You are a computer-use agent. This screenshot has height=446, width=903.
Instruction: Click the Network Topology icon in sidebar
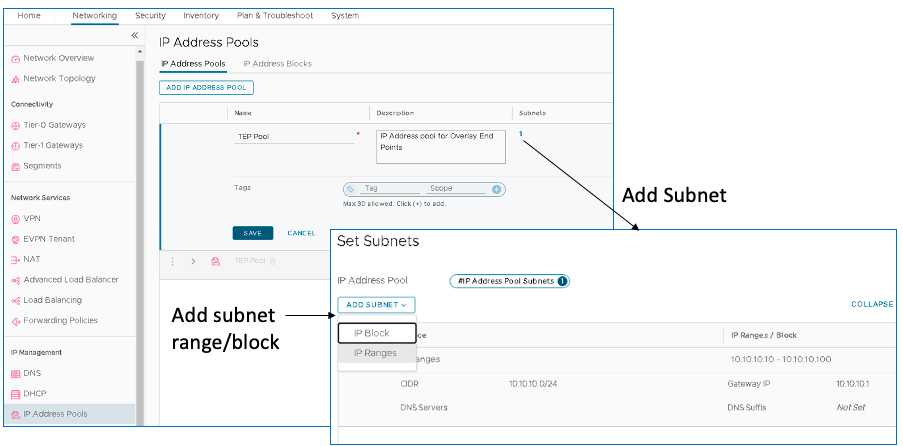pyautogui.click(x=15, y=79)
